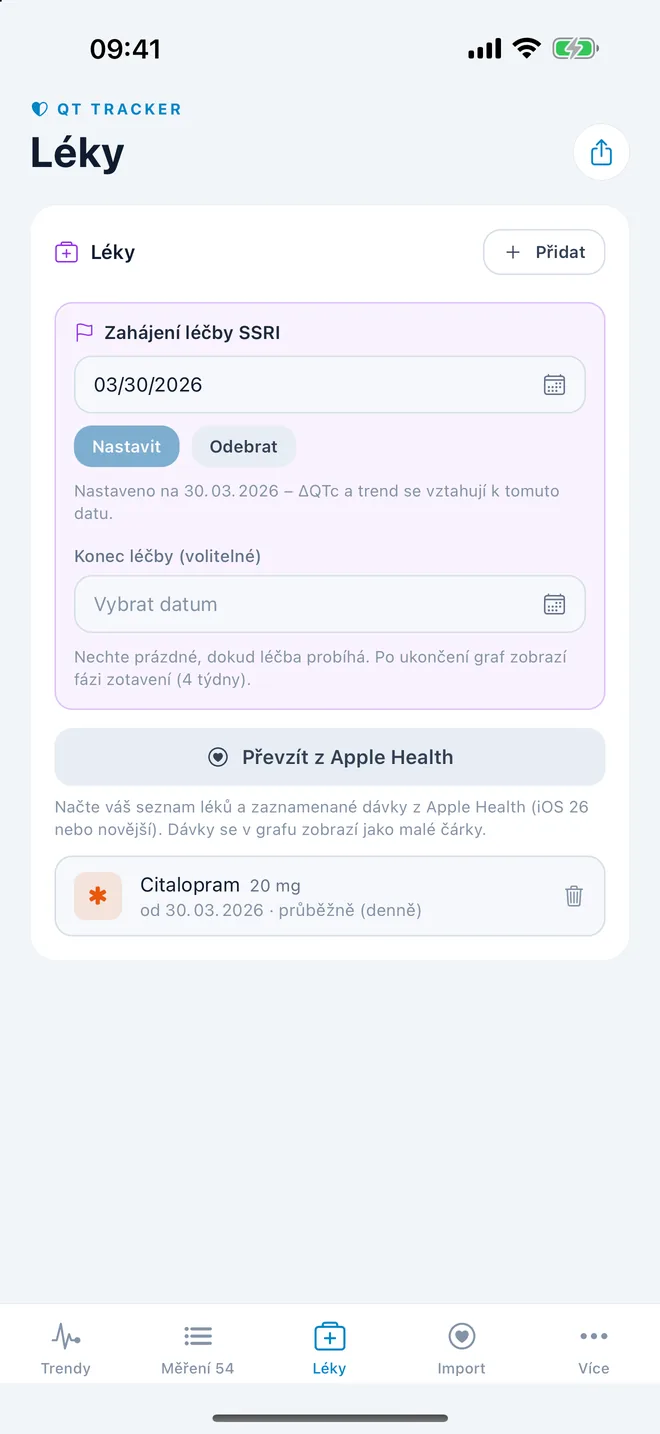Tap the orange asterisk Citalopram icon
This screenshot has width=660, height=1434.
[98, 896]
